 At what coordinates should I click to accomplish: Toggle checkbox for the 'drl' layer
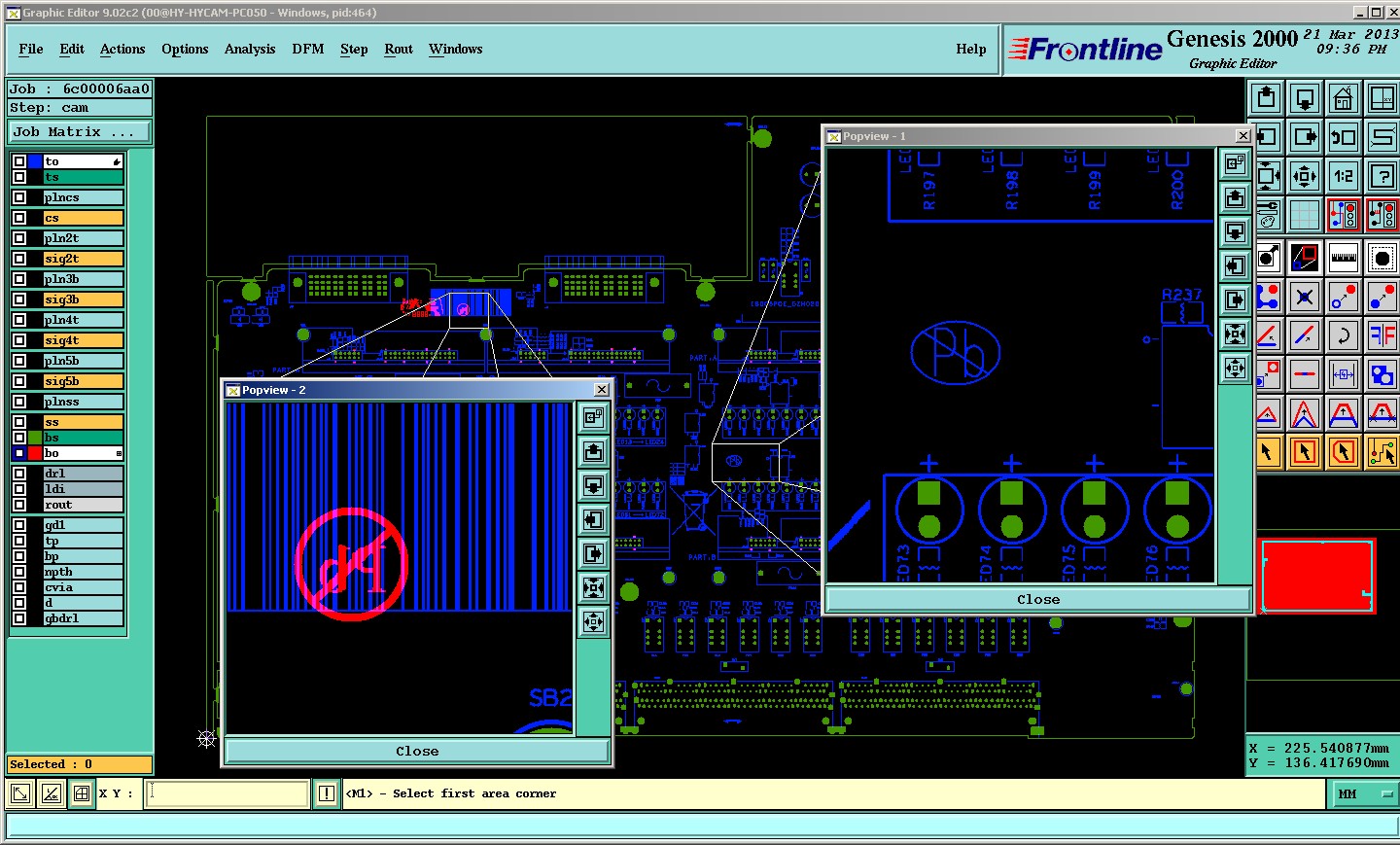19,474
